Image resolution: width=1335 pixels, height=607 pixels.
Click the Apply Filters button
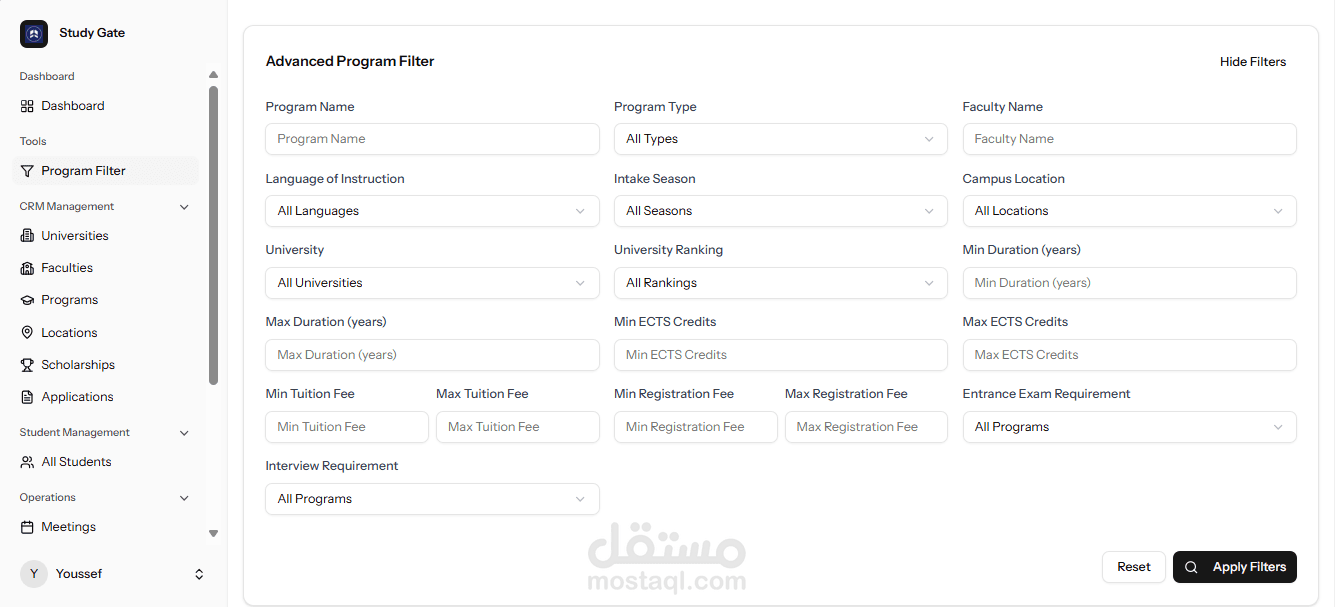pos(1235,567)
